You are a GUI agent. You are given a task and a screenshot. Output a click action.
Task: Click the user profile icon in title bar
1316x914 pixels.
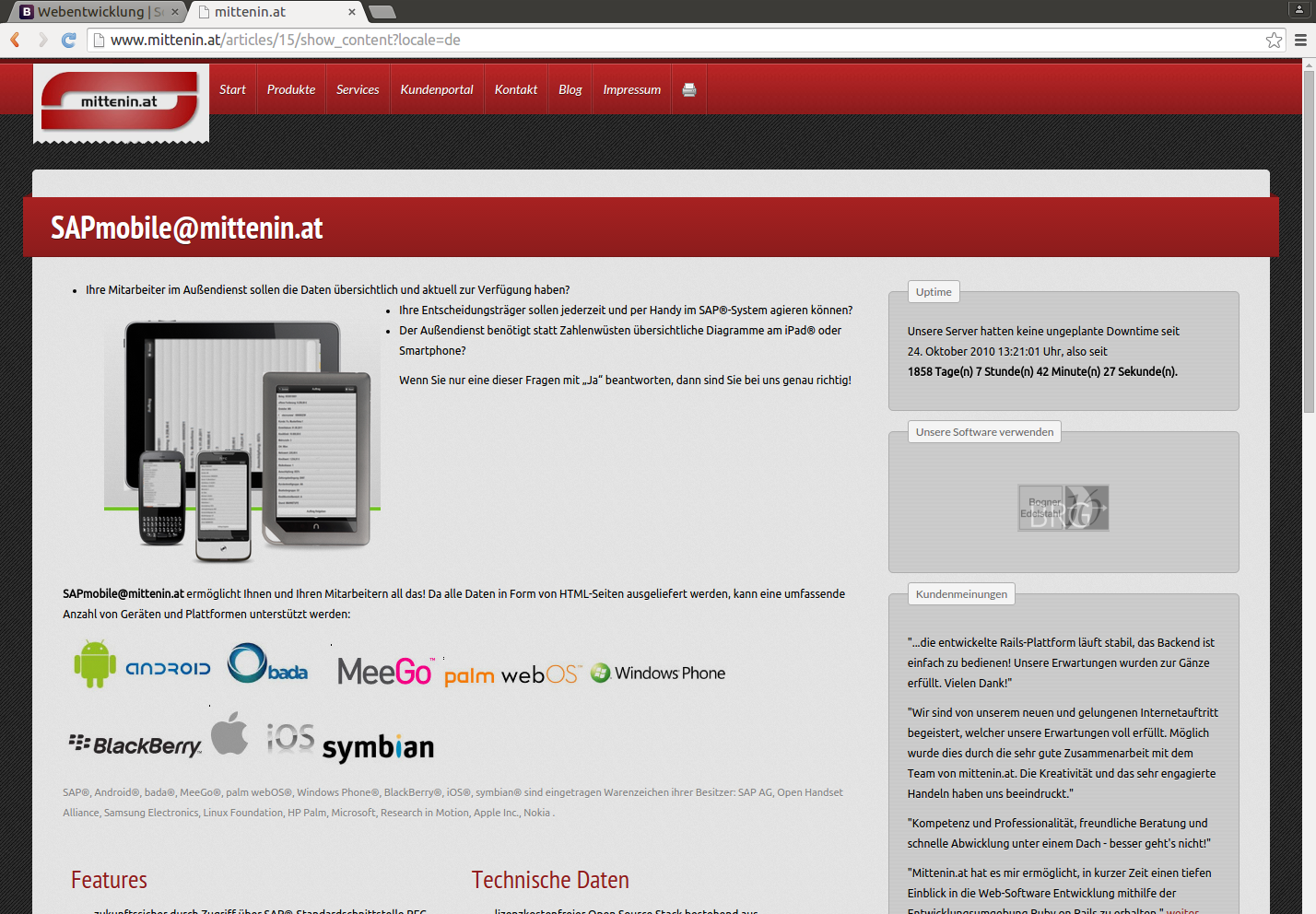point(1299,9)
